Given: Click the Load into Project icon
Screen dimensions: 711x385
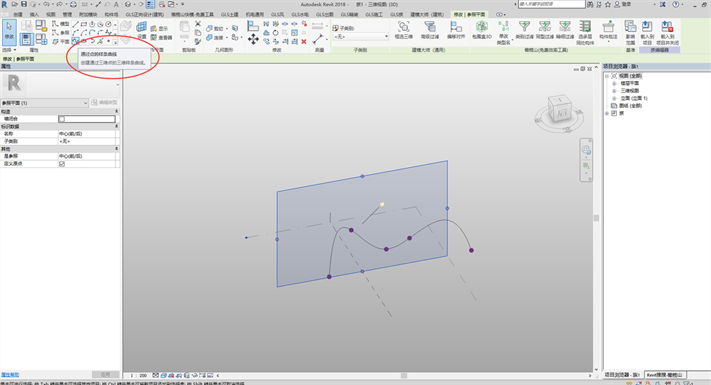Looking at the screenshot, I should click(647, 32).
